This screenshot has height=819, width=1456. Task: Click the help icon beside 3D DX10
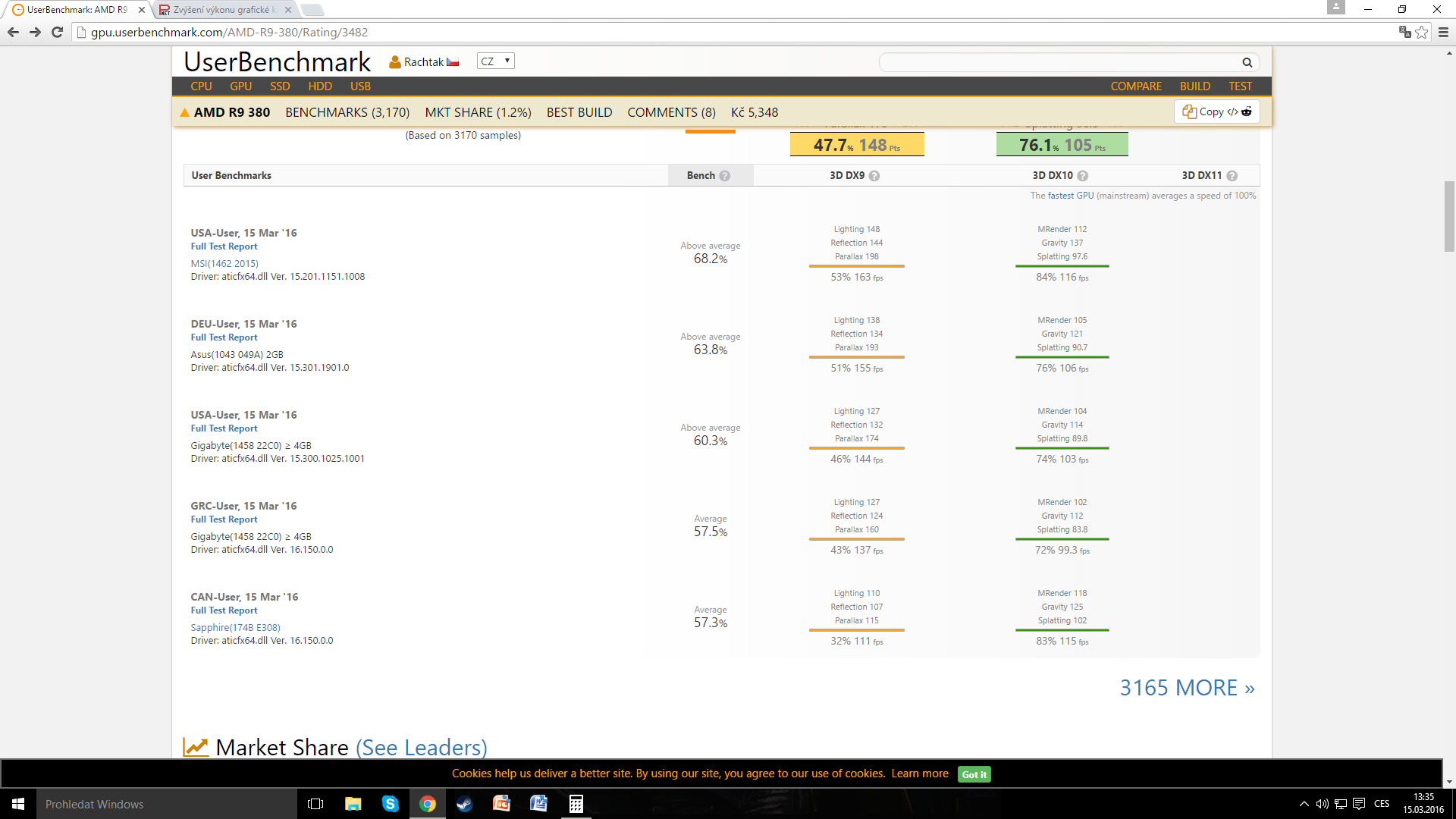tap(1083, 176)
